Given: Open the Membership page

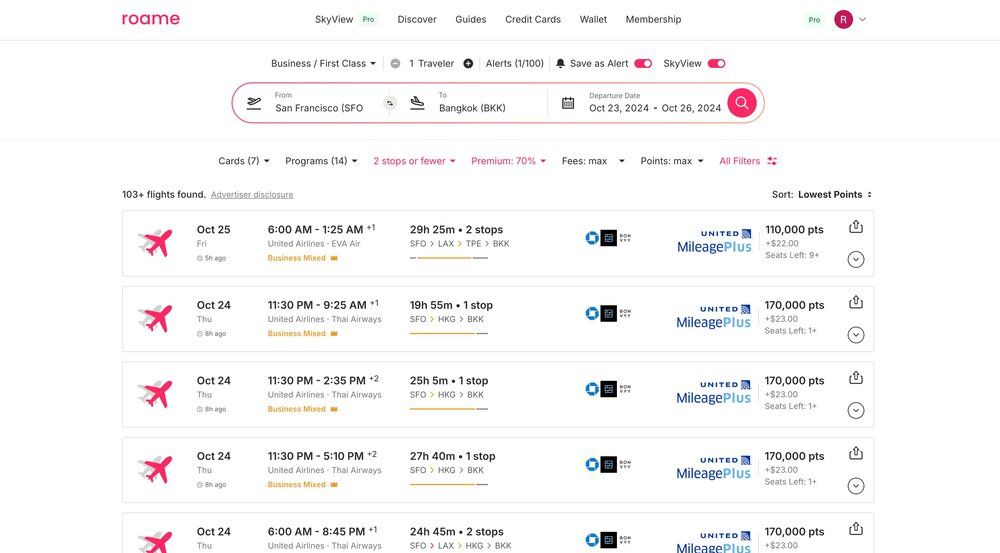Looking at the screenshot, I should point(653,20).
